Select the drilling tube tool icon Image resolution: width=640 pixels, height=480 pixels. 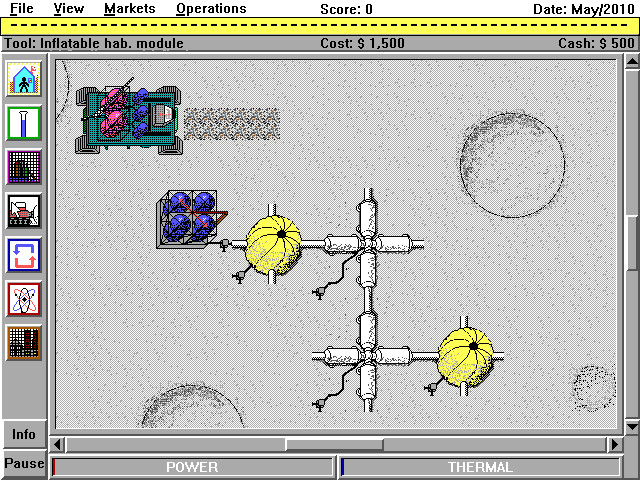pyautogui.click(x=24, y=123)
